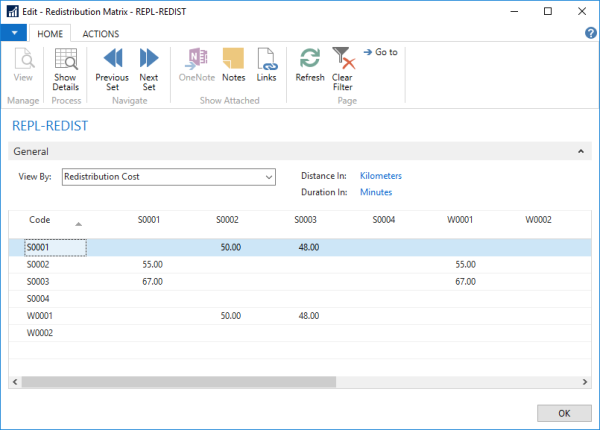600x430 pixels.
Task: Click the S0003 column header
Action: pyautogui.click(x=306, y=220)
